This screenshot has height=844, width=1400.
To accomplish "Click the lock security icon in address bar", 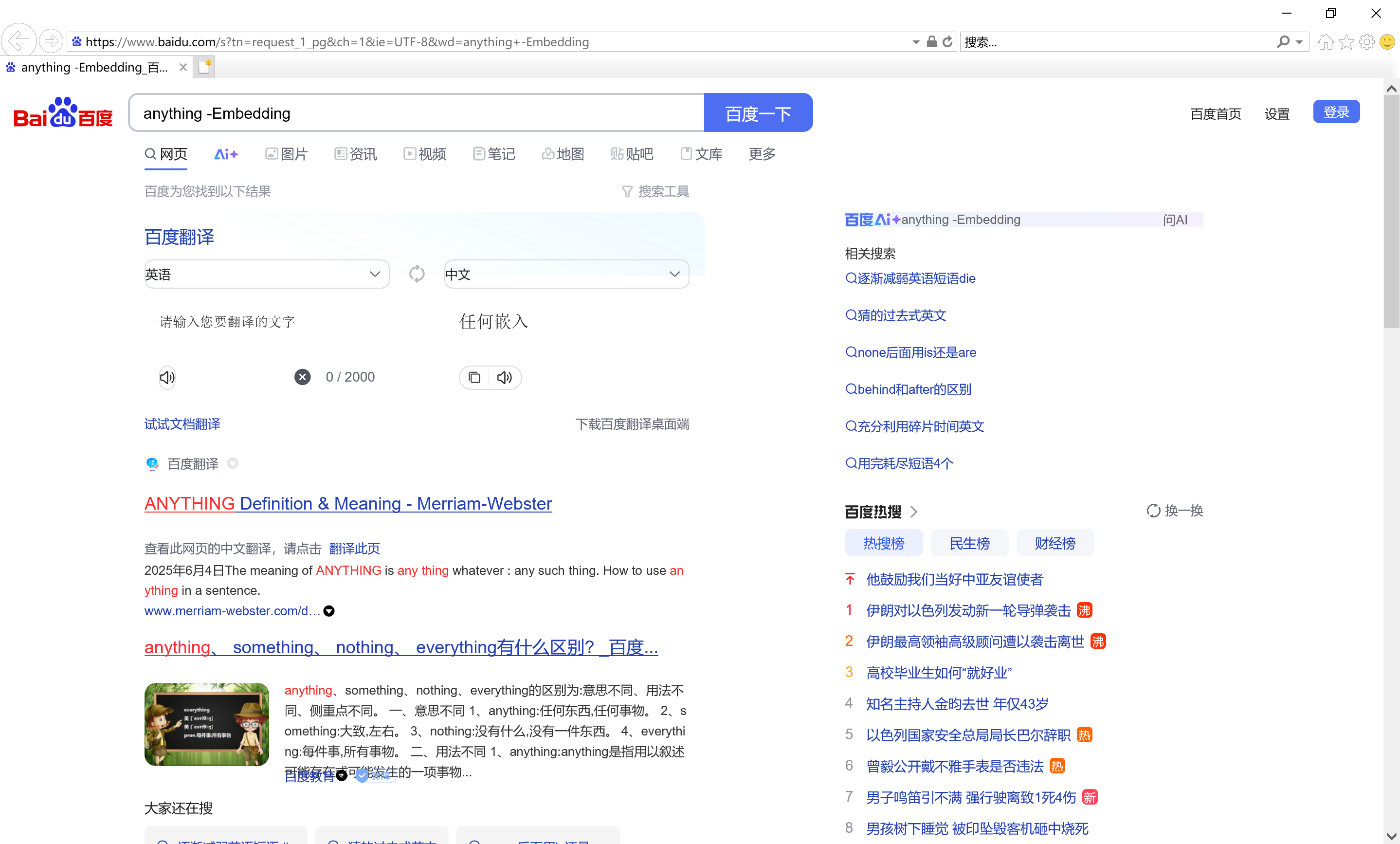I will point(931,41).
